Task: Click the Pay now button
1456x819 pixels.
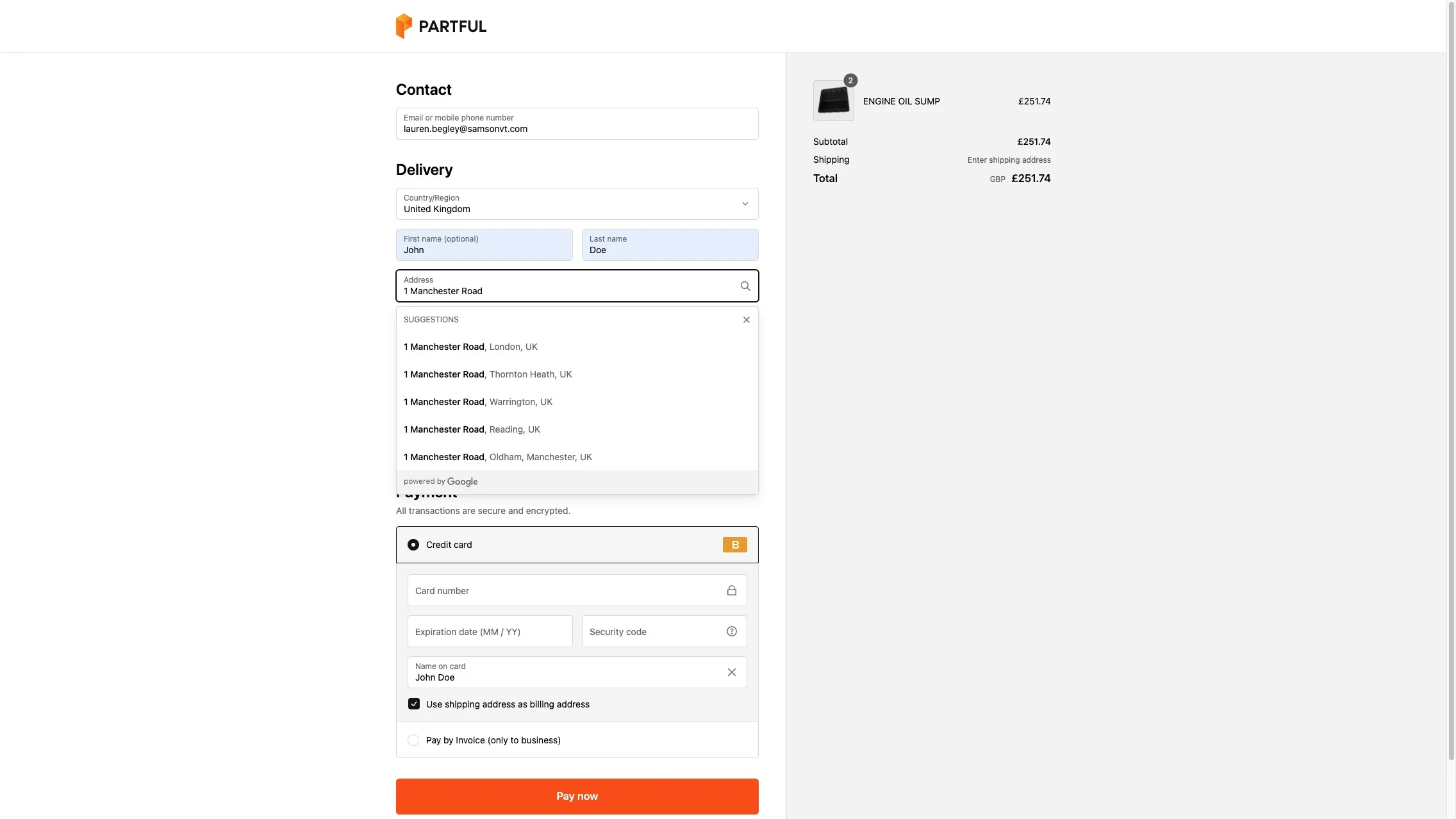Action: pos(577,797)
